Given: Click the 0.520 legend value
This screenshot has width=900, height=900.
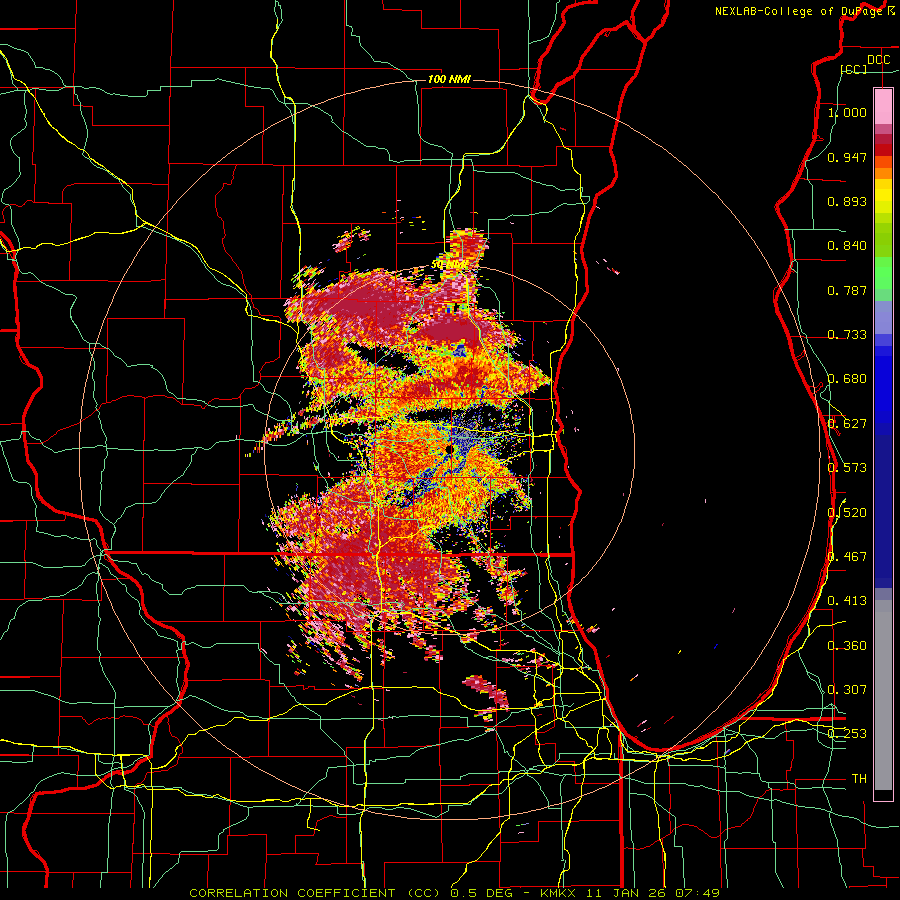Looking at the screenshot, I should (847, 512).
